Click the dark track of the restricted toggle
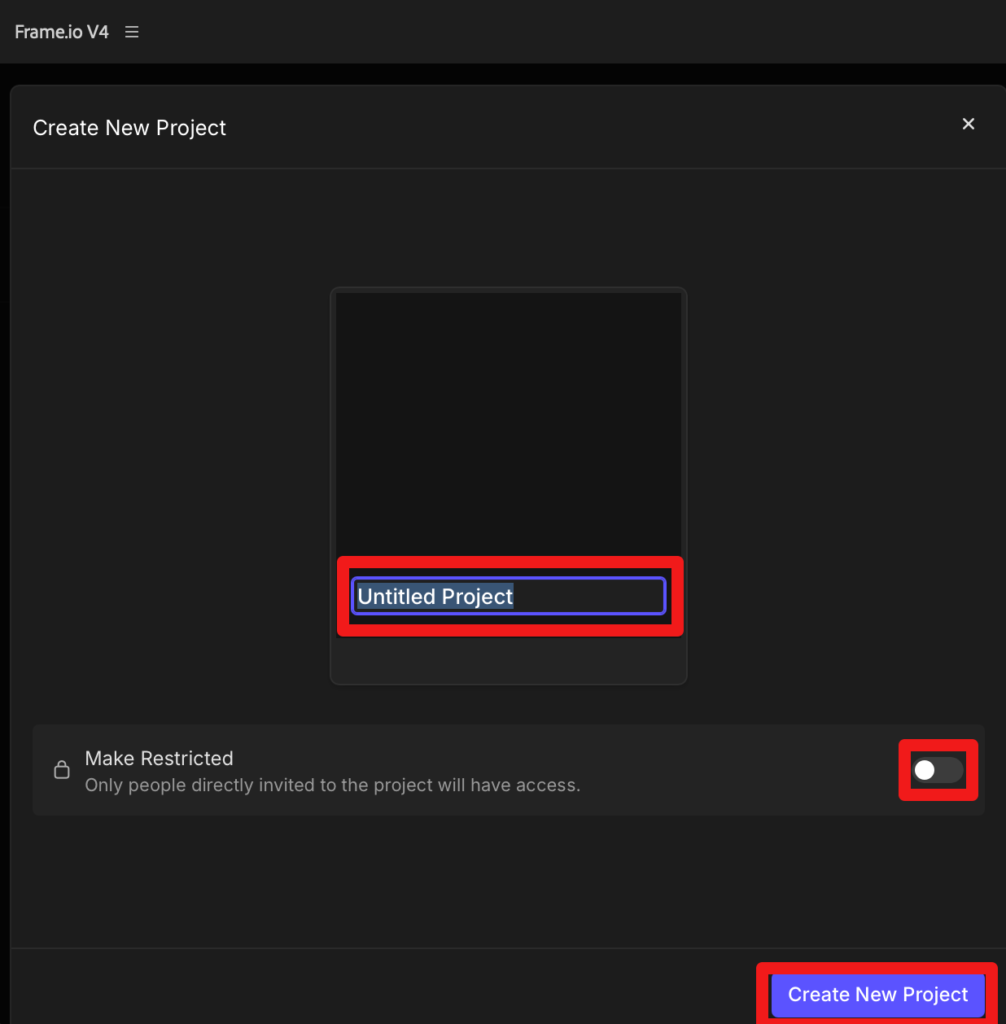The height and width of the screenshot is (1024, 1006). pyautogui.click(x=951, y=770)
